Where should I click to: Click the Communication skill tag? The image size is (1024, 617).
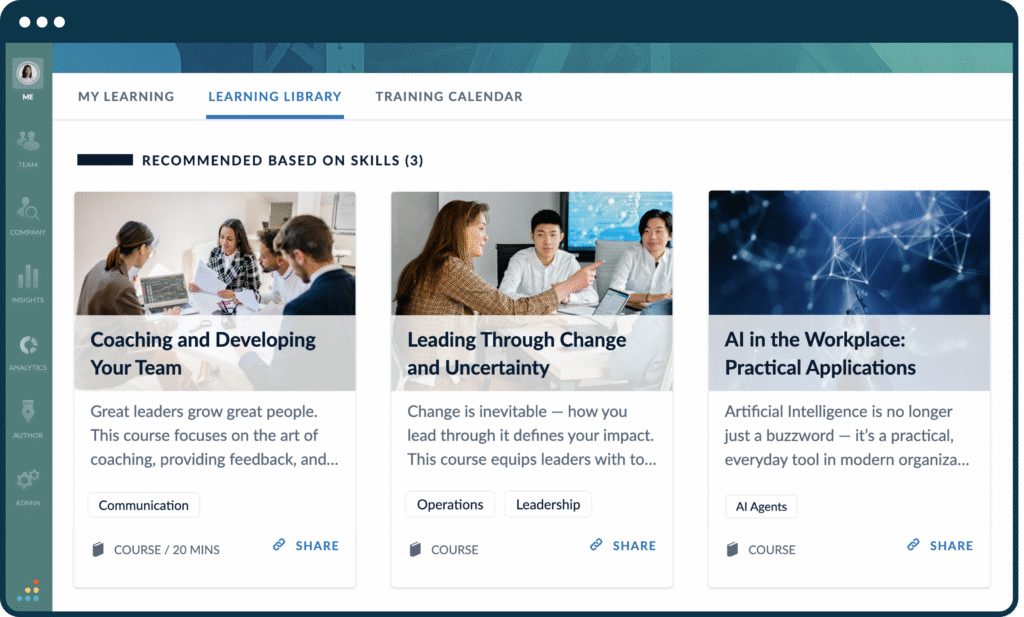[144, 505]
